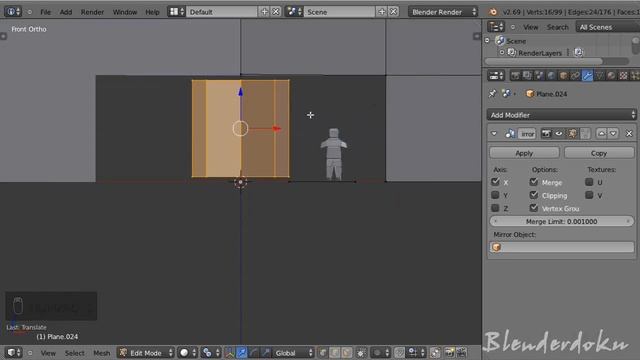Open the All Scenes outliner filter

pos(607,27)
